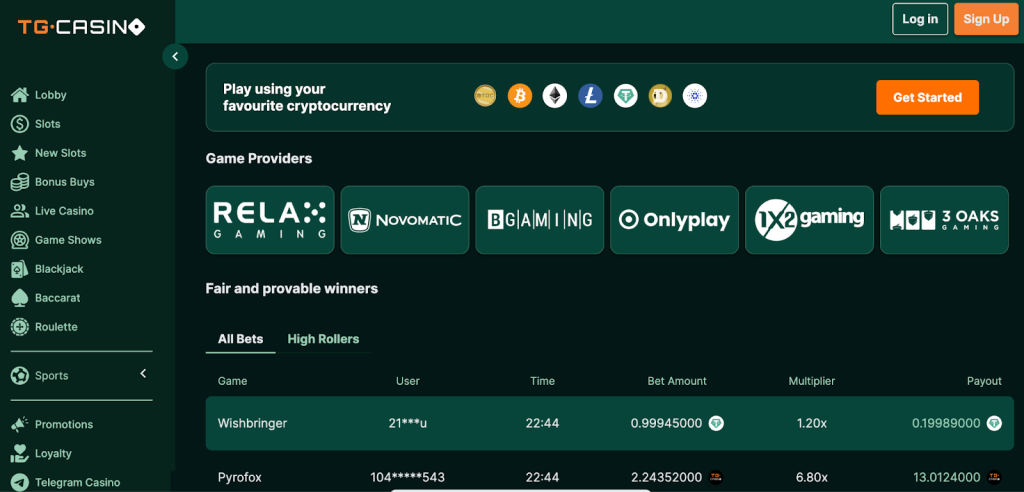Click user 21***u in the bets table
1024x492 pixels.
point(408,423)
